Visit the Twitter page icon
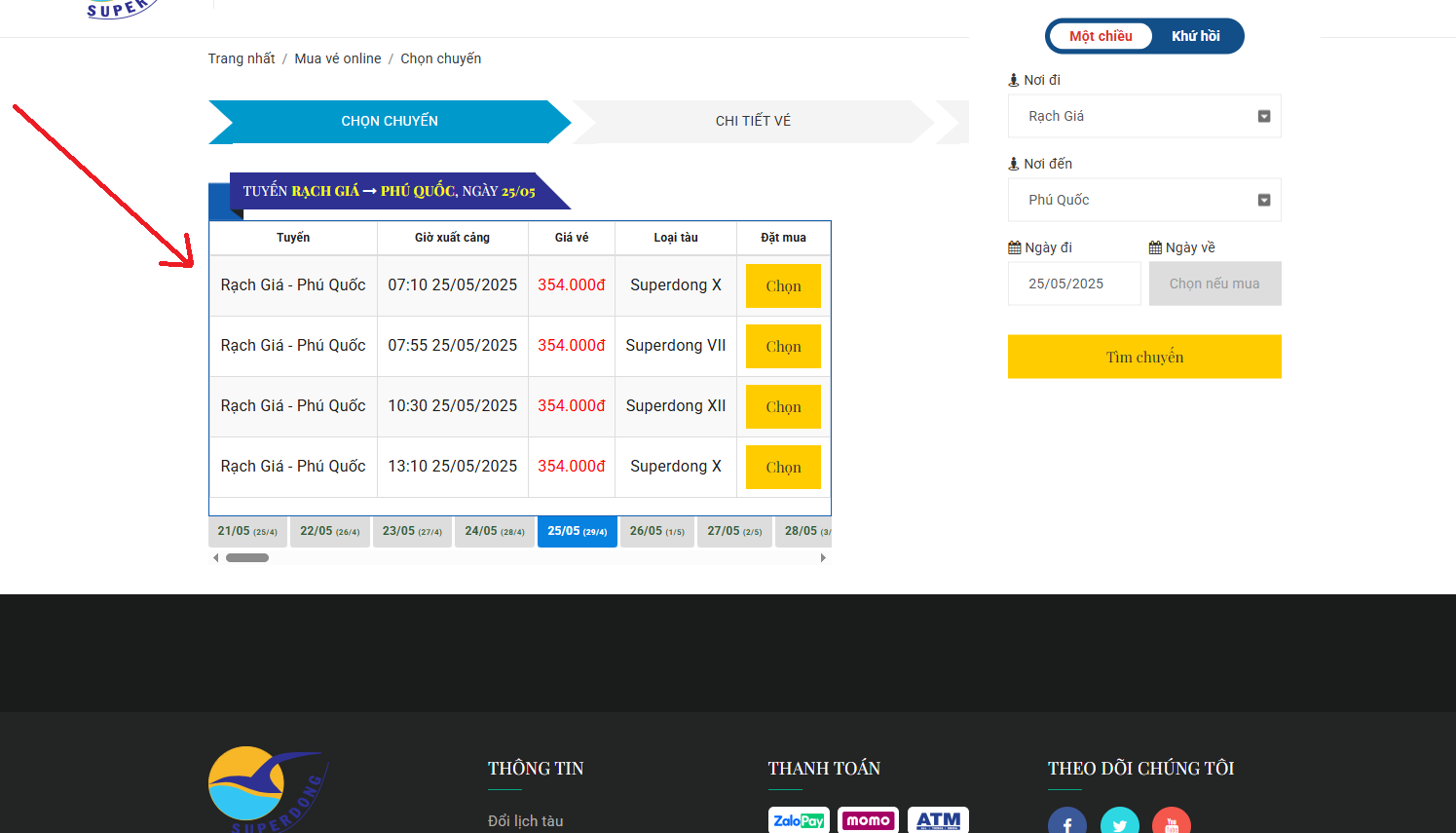The height and width of the screenshot is (833, 1456). (x=1120, y=821)
